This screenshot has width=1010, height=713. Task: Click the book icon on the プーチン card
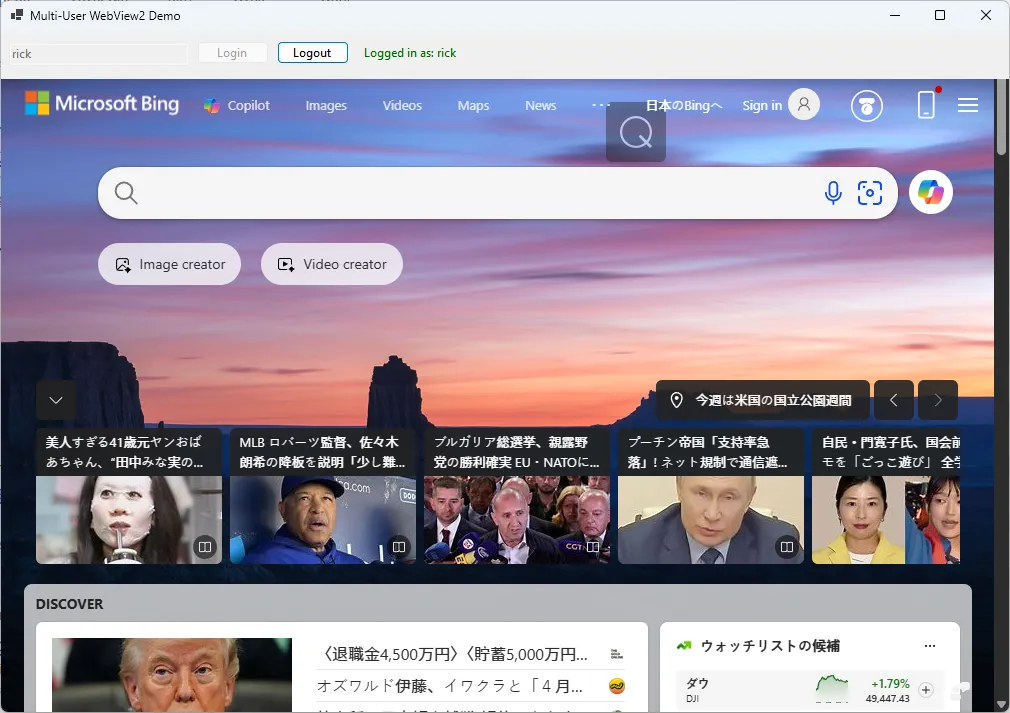click(787, 547)
